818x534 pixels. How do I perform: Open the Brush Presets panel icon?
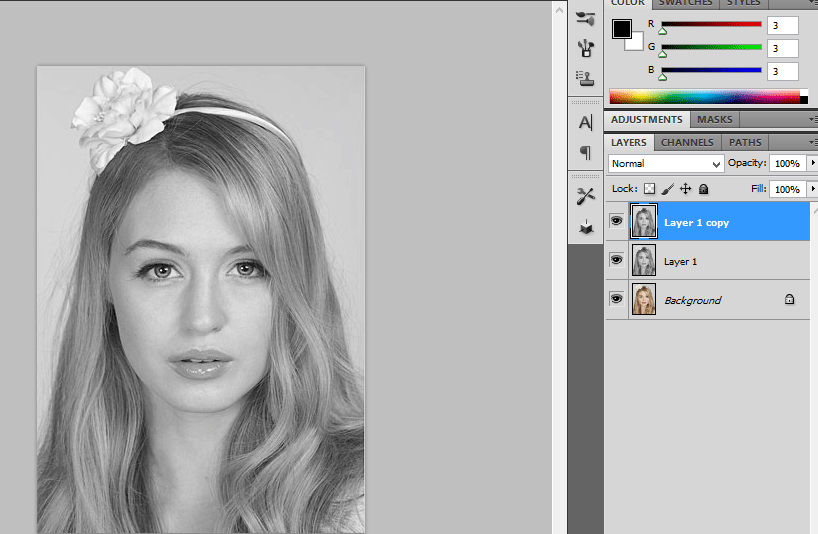pyautogui.click(x=586, y=48)
